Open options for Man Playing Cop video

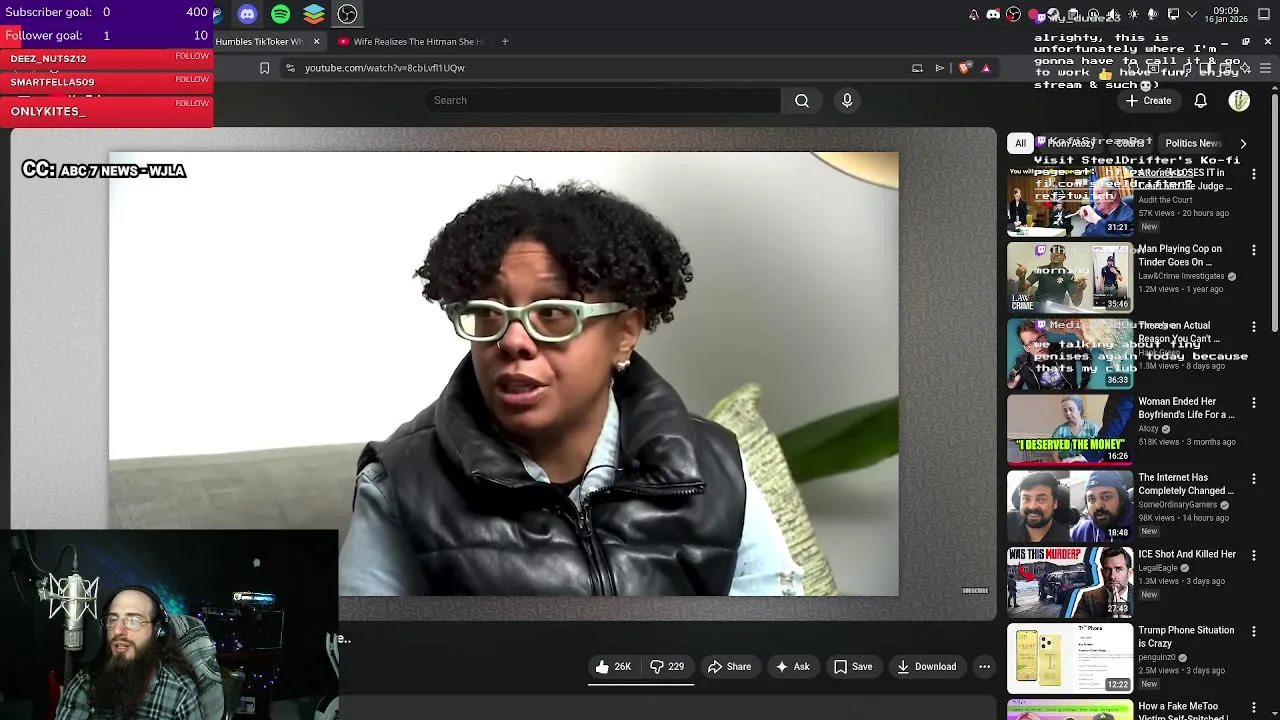coord(1254,250)
